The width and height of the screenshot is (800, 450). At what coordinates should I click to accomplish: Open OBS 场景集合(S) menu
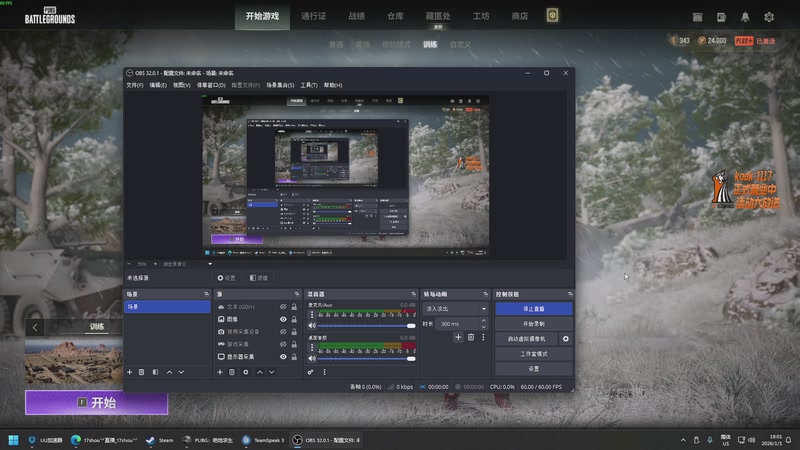click(280, 85)
